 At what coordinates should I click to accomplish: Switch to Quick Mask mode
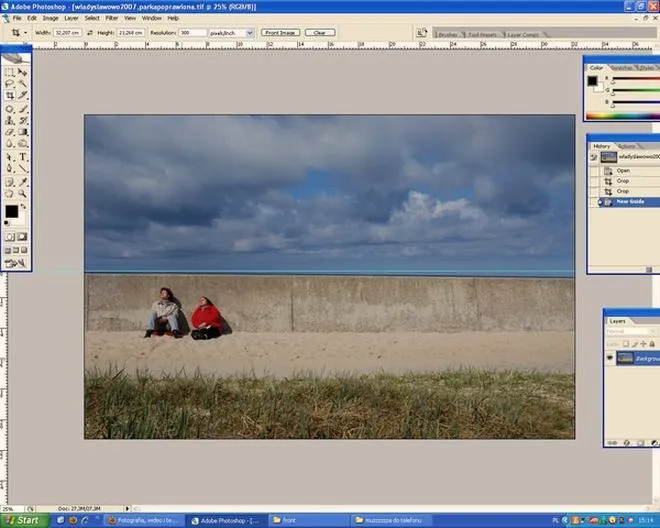[x=22, y=237]
